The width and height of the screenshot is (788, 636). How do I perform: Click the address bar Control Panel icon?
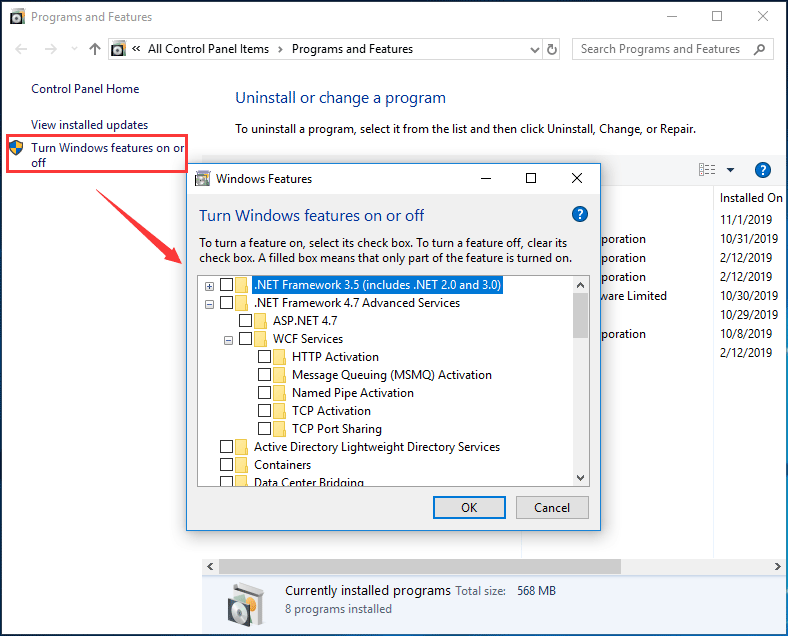(118, 49)
